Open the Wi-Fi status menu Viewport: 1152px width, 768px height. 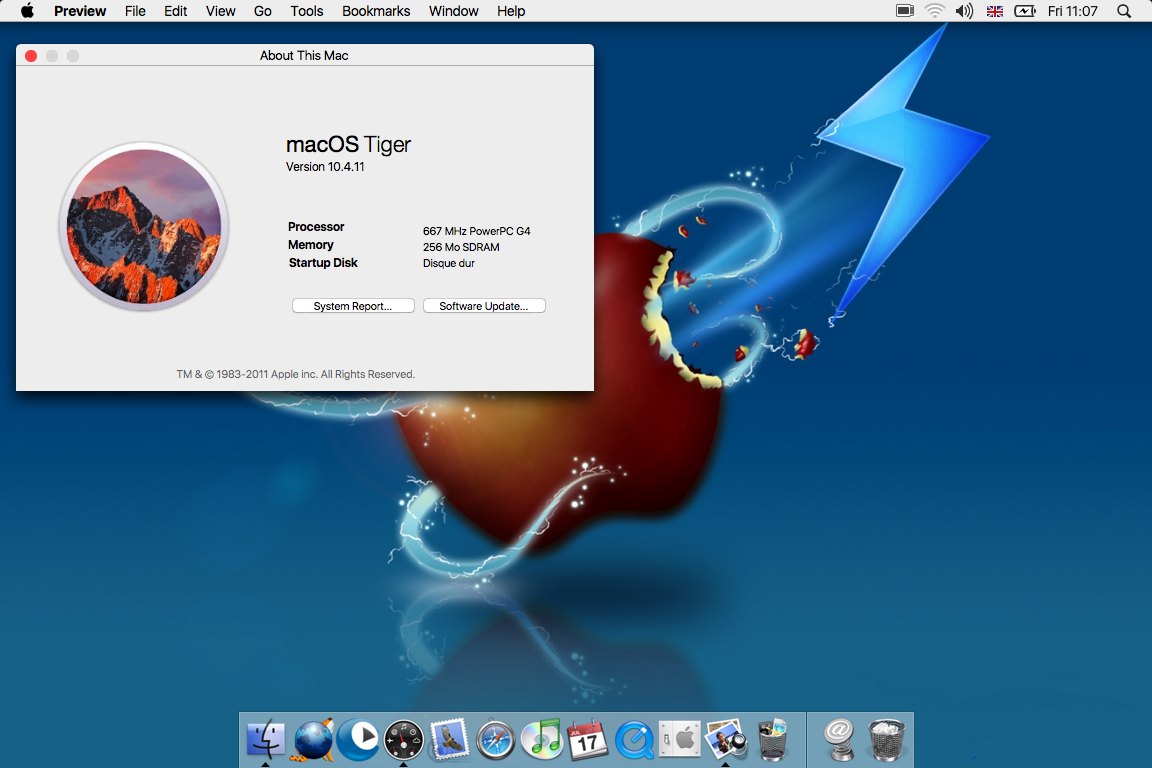click(935, 11)
